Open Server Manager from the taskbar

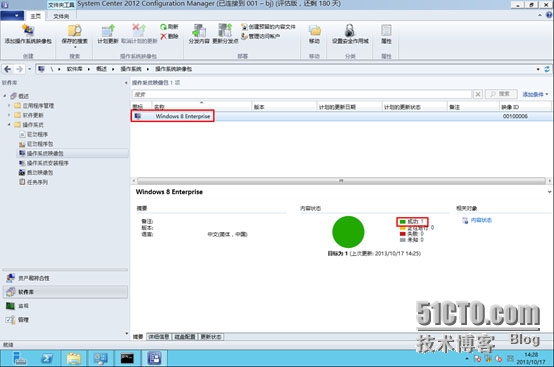point(20,359)
